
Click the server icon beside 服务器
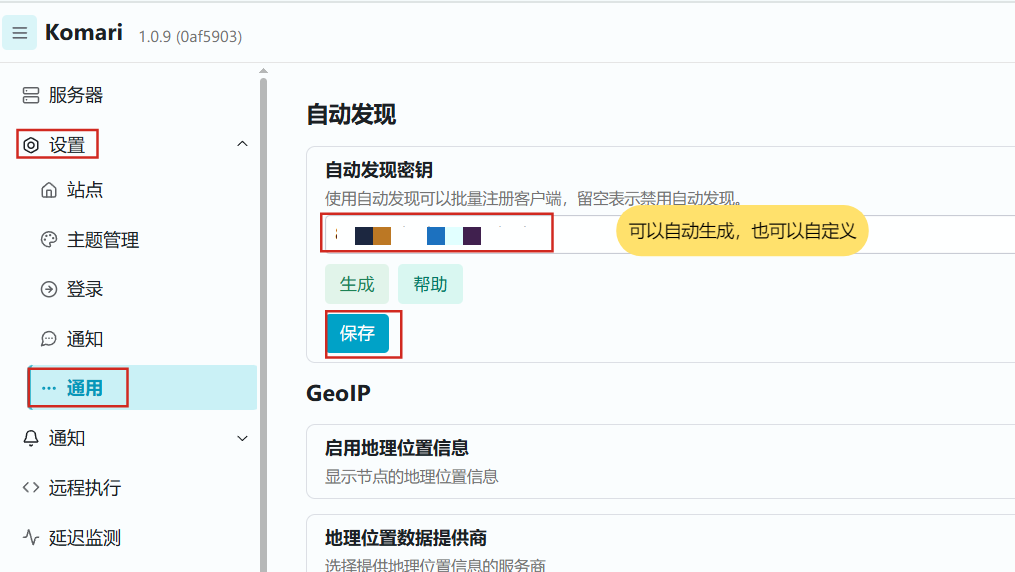coord(31,96)
